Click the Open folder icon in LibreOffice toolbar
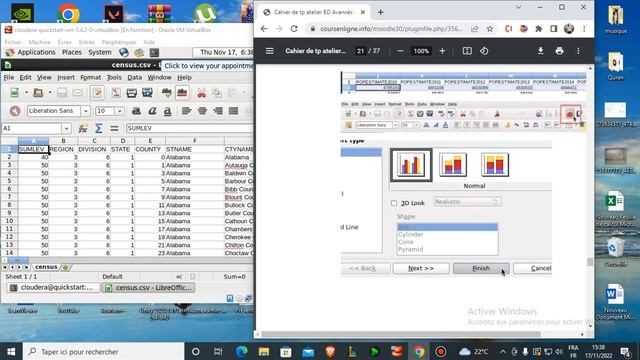 click(38, 93)
